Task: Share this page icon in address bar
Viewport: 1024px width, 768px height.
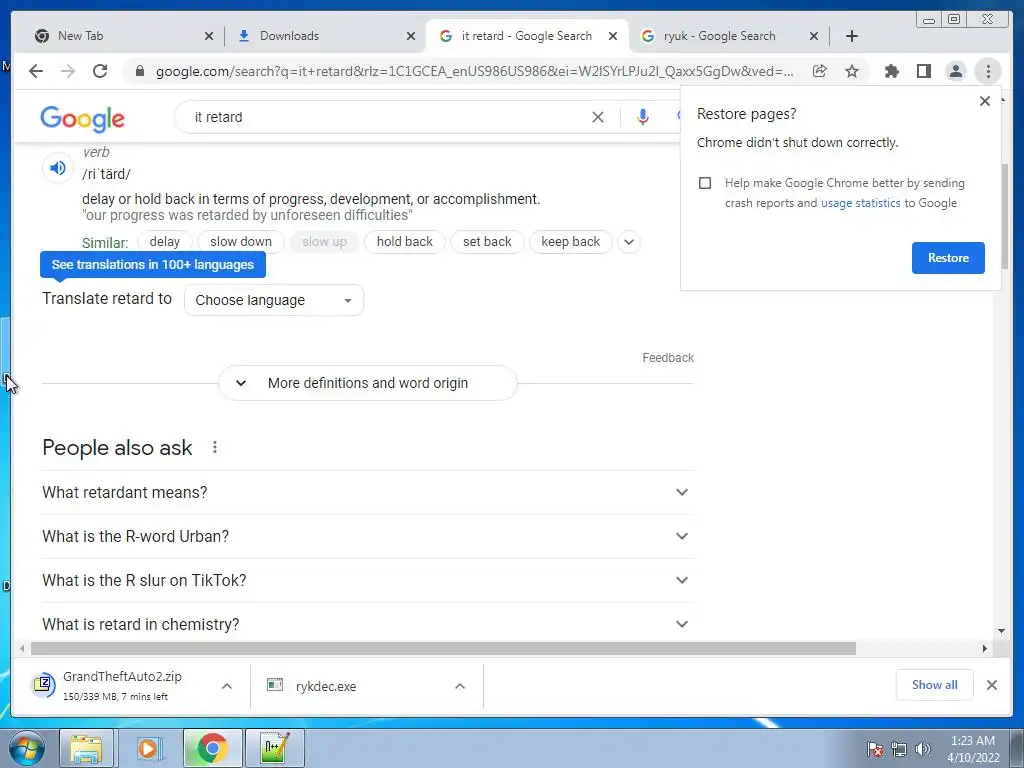Action: click(x=820, y=71)
